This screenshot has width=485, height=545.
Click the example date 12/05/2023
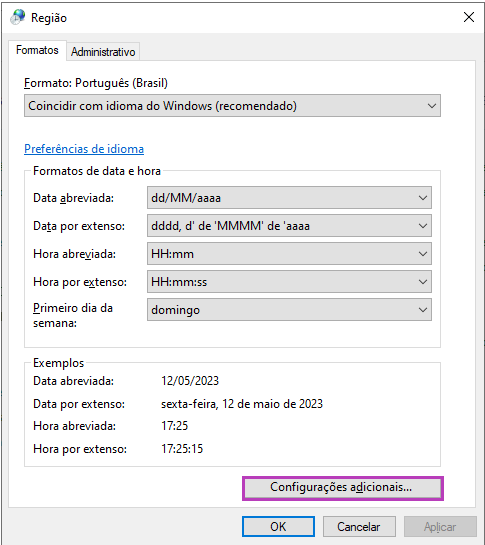point(190,381)
